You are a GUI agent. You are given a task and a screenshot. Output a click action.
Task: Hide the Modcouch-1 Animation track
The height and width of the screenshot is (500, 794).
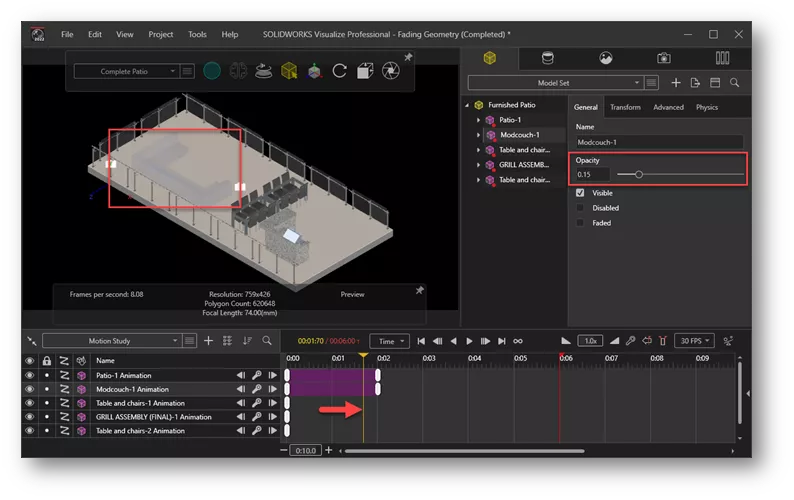[29, 389]
